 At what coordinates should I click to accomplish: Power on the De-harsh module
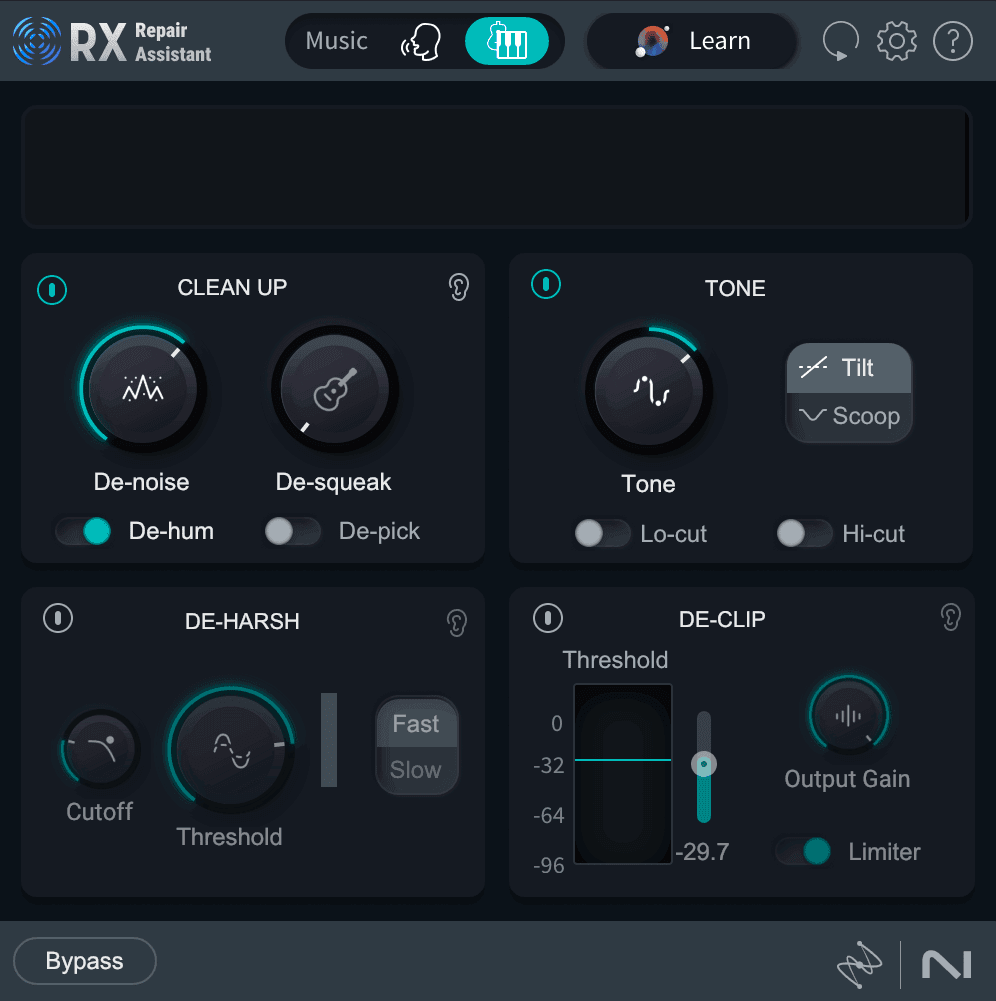click(x=58, y=618)
